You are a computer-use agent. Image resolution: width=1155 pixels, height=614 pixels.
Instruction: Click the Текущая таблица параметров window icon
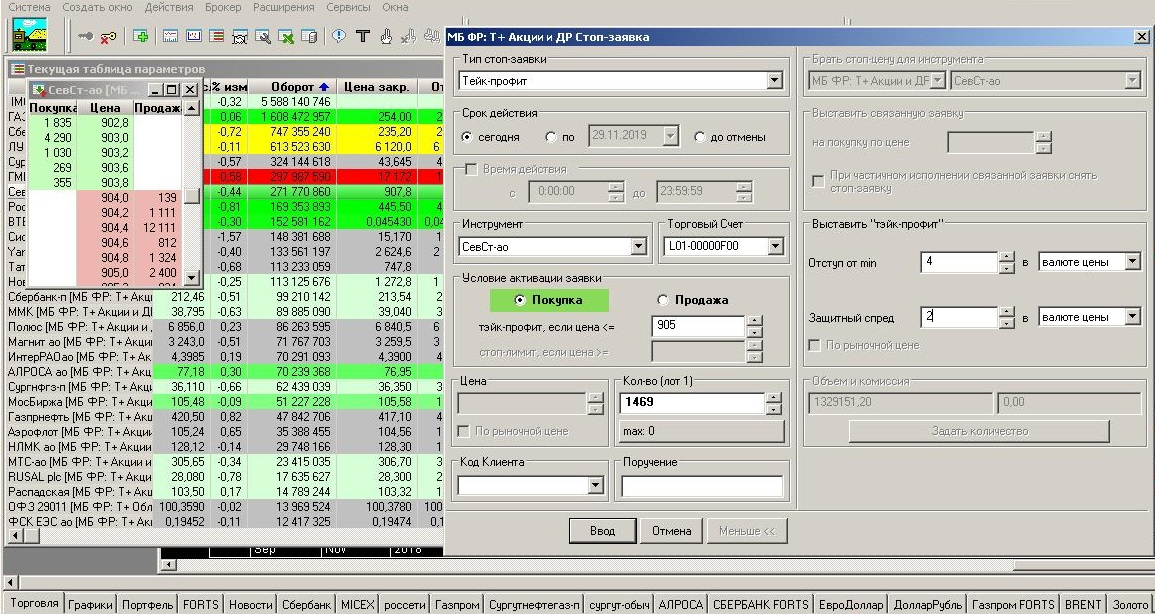coord(17,69)
